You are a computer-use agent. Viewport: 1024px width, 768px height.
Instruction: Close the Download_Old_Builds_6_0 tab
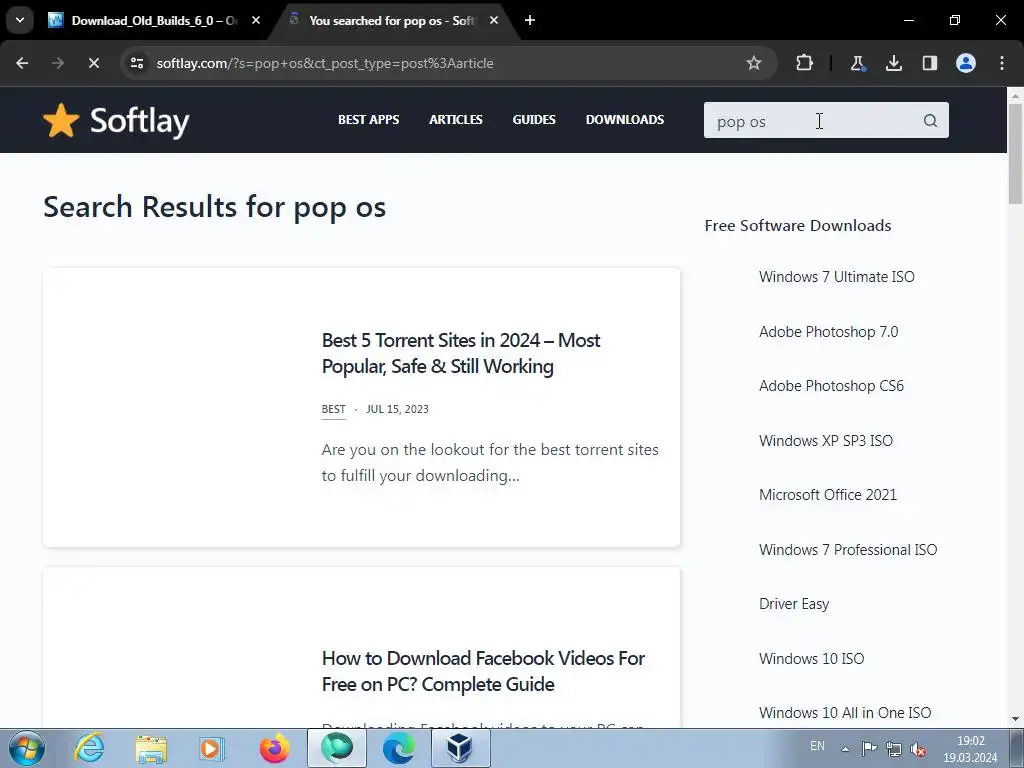tap(256, 21)
